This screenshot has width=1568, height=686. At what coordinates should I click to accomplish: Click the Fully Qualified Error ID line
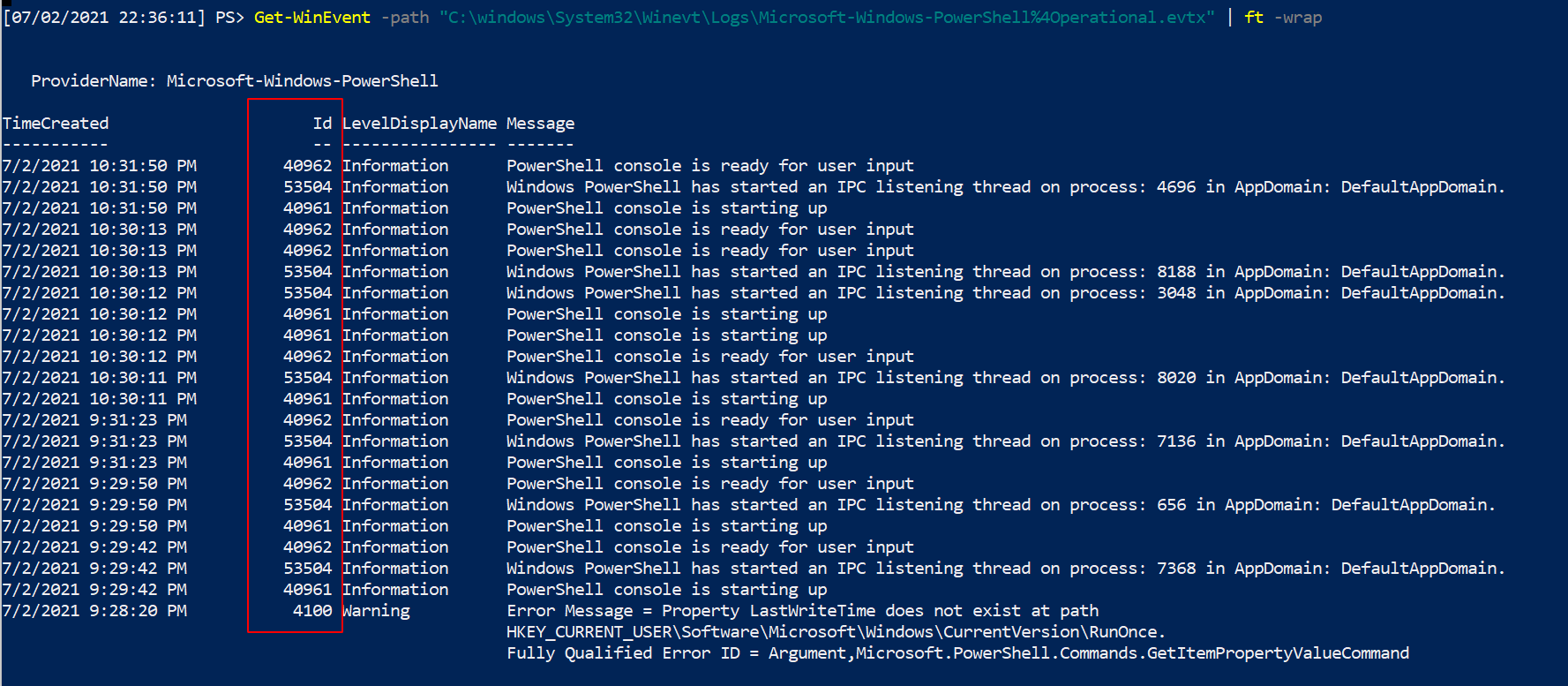957,653
